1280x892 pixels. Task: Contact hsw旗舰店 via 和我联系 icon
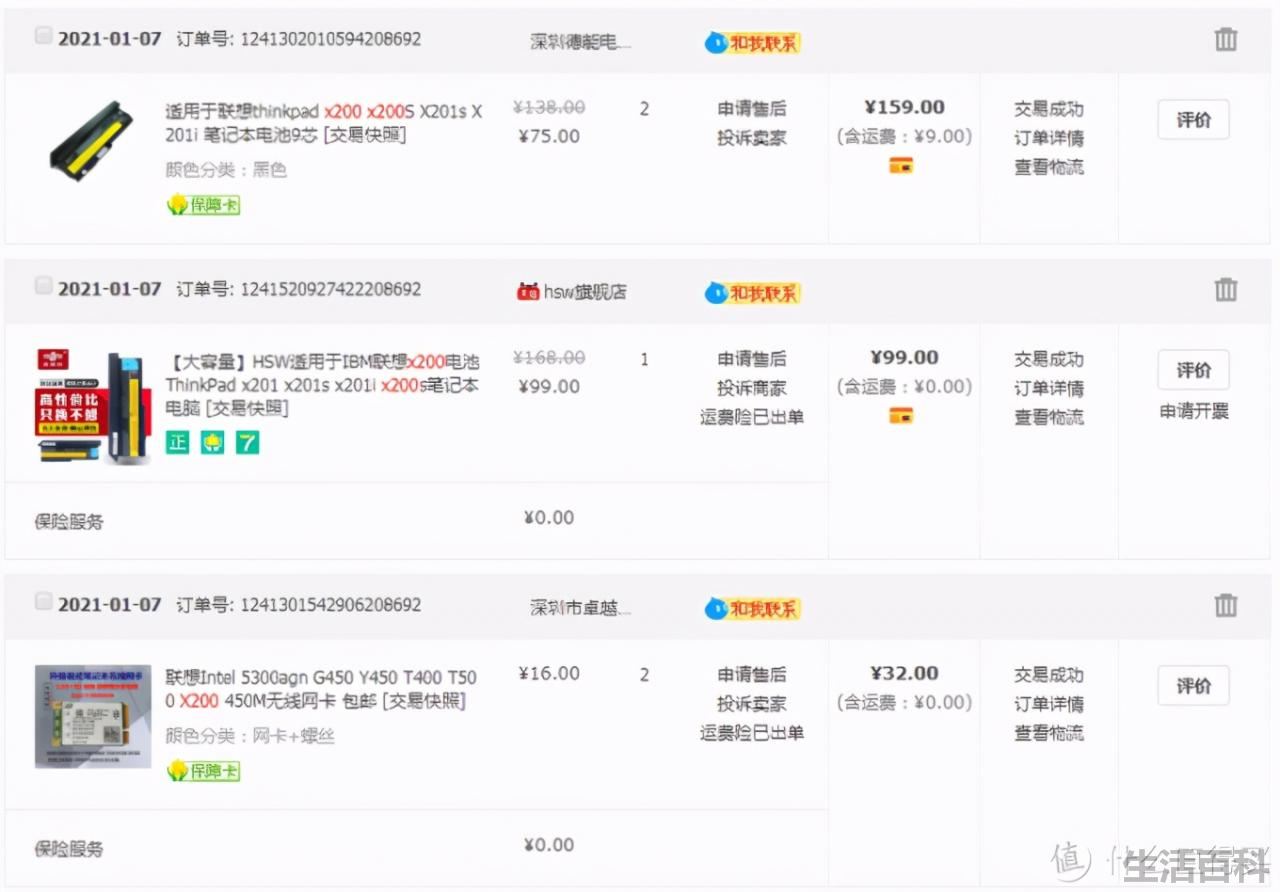[752, 293]
